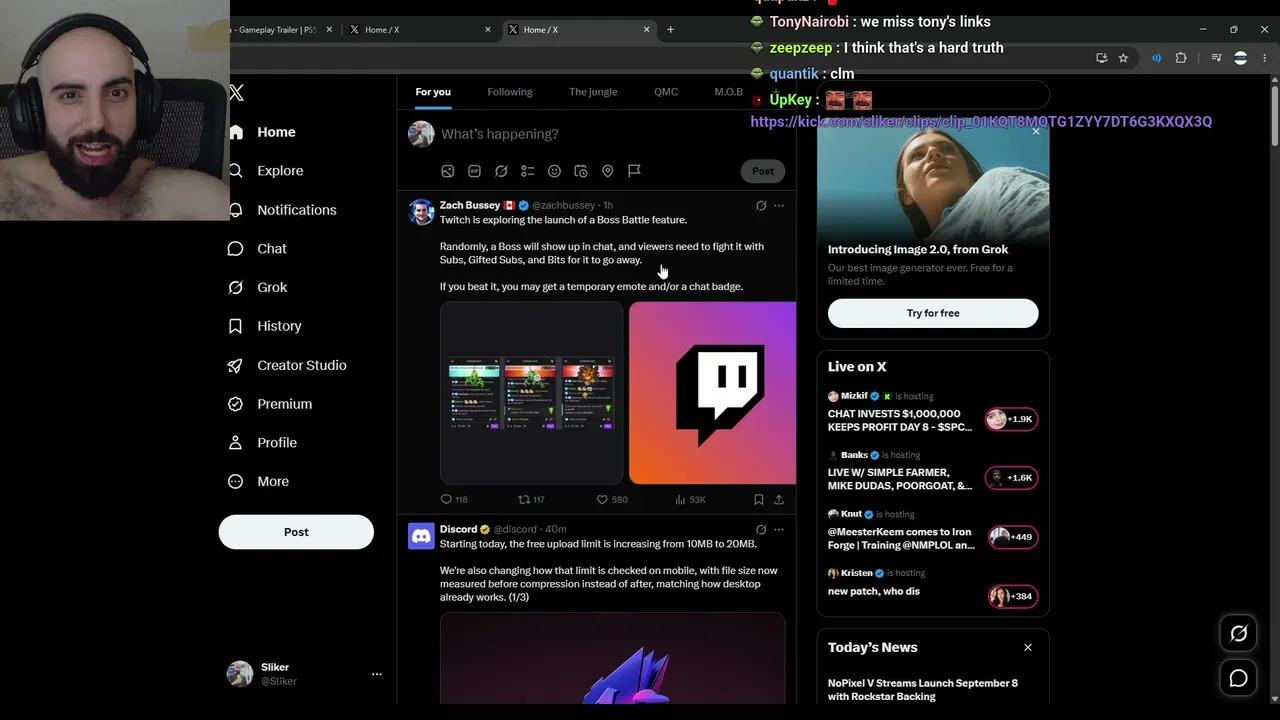The width and height of the screenshot is (1280, 720).
Task: View analytics for Zach Bussey's post
Action: click(690, 499)
